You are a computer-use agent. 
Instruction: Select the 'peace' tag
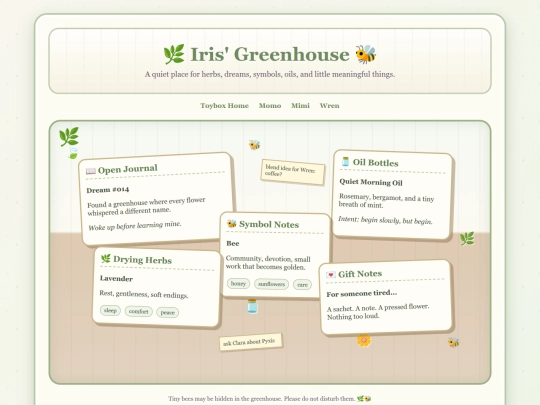click(x=167, y=312)
